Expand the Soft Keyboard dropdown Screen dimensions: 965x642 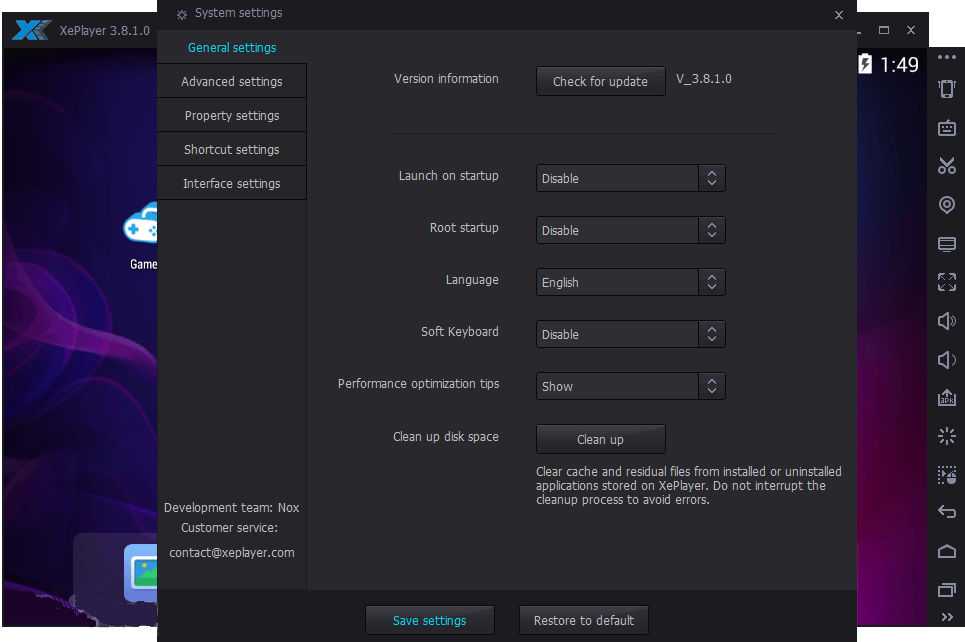tap(630, 334)
